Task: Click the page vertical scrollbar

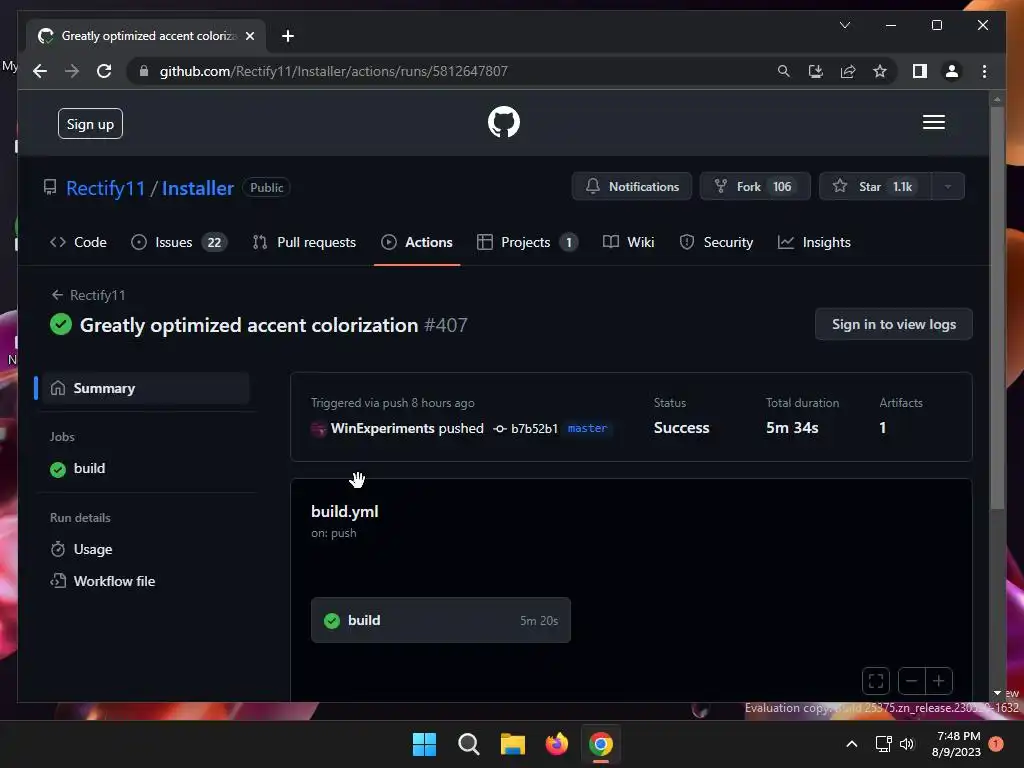Action: [997, 307]
